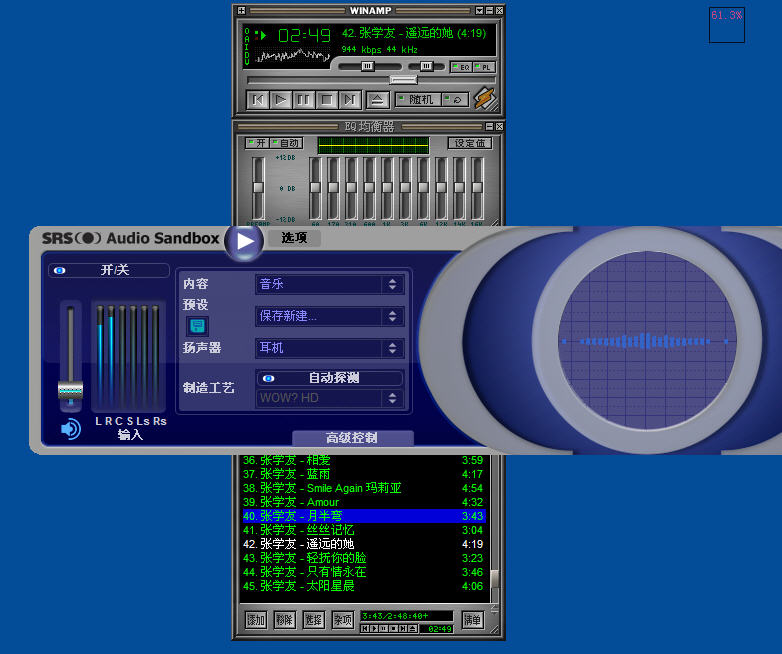Open the playlist 清单 (List) menu button
Viewport: 782px width, 654px height.
(472, 620)
